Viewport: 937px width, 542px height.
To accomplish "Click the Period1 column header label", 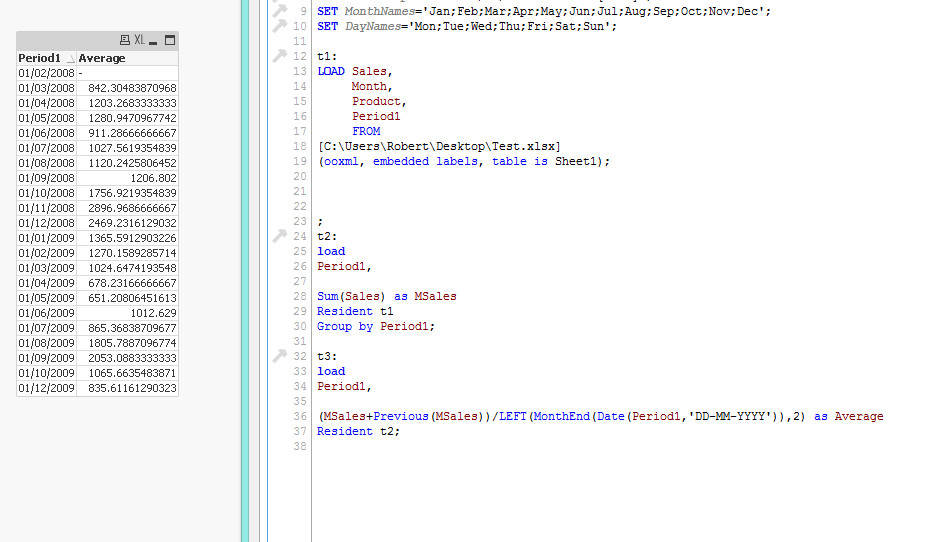I will pyautogui.click(x=39, y=58).
